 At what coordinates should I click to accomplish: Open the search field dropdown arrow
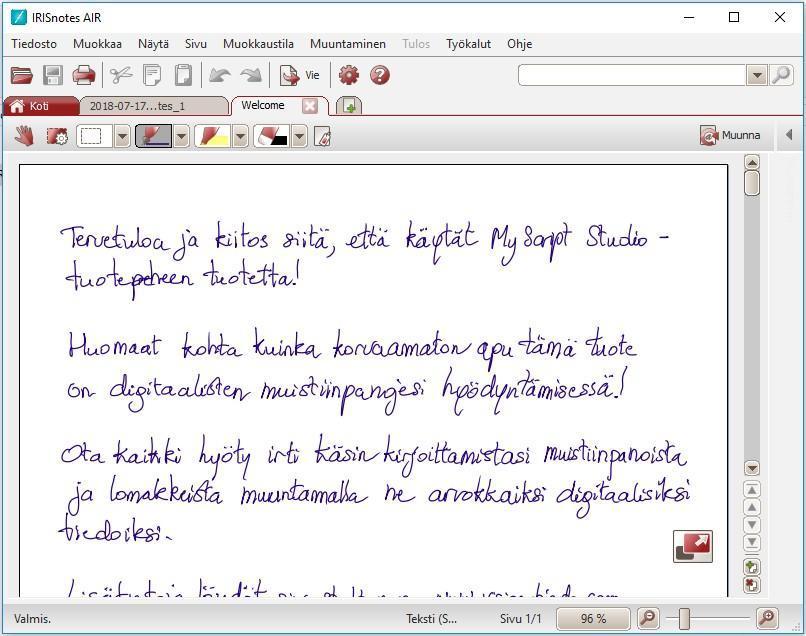(756, 75)
